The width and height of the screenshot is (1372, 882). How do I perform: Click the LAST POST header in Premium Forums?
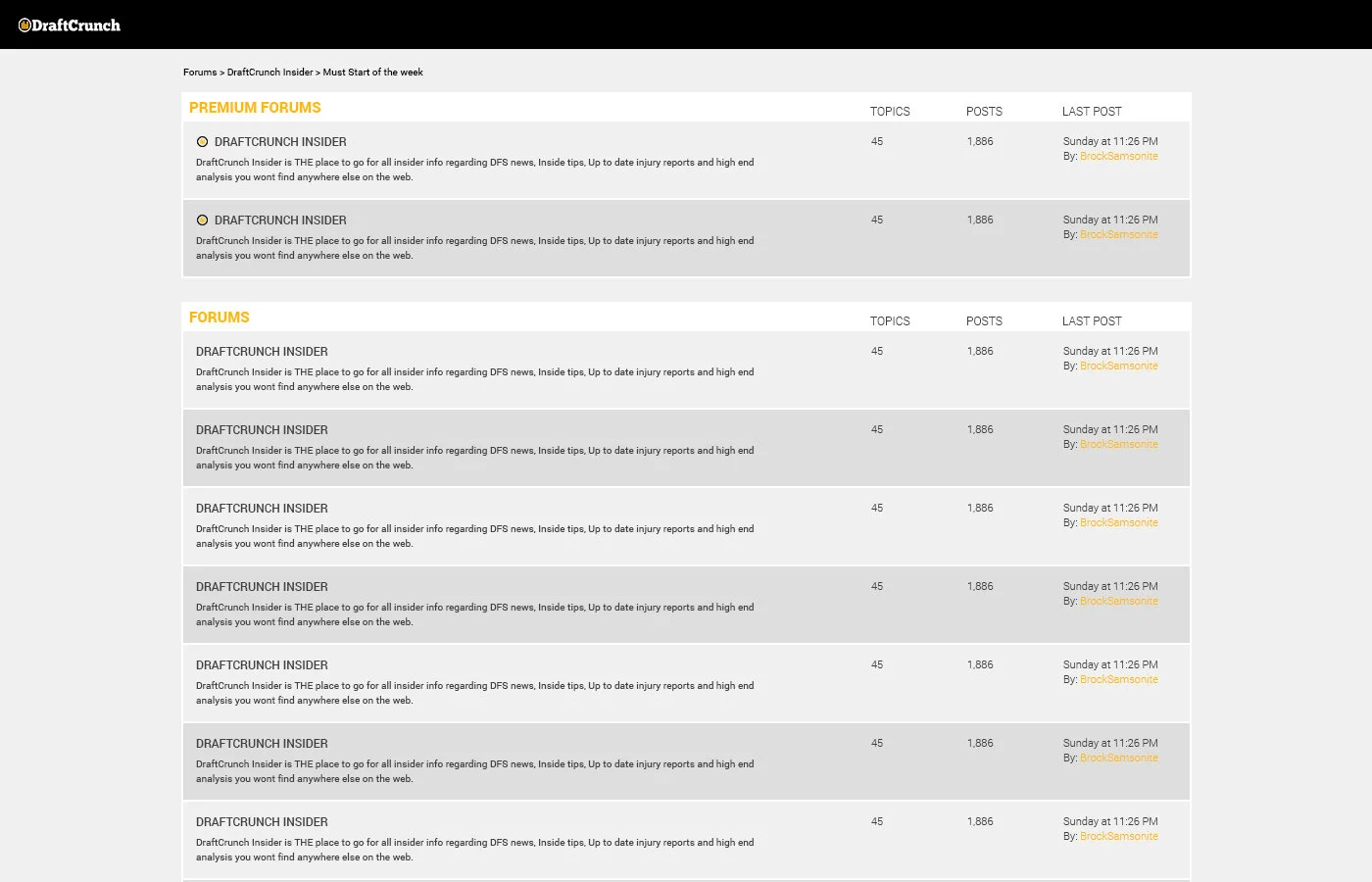[1092, 112]
